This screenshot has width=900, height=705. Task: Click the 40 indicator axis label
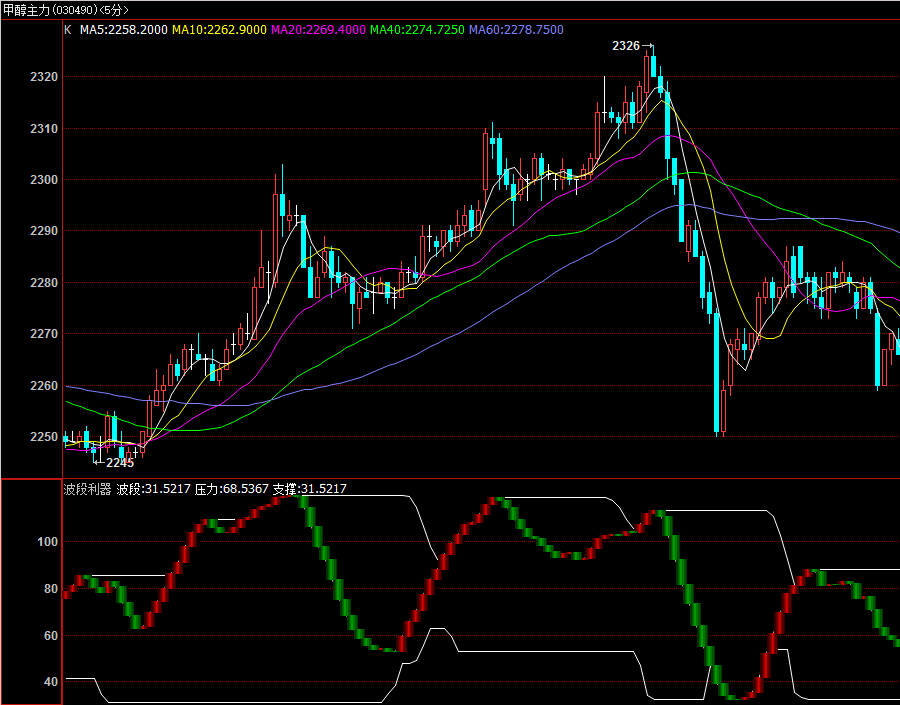tap(51, 682)
